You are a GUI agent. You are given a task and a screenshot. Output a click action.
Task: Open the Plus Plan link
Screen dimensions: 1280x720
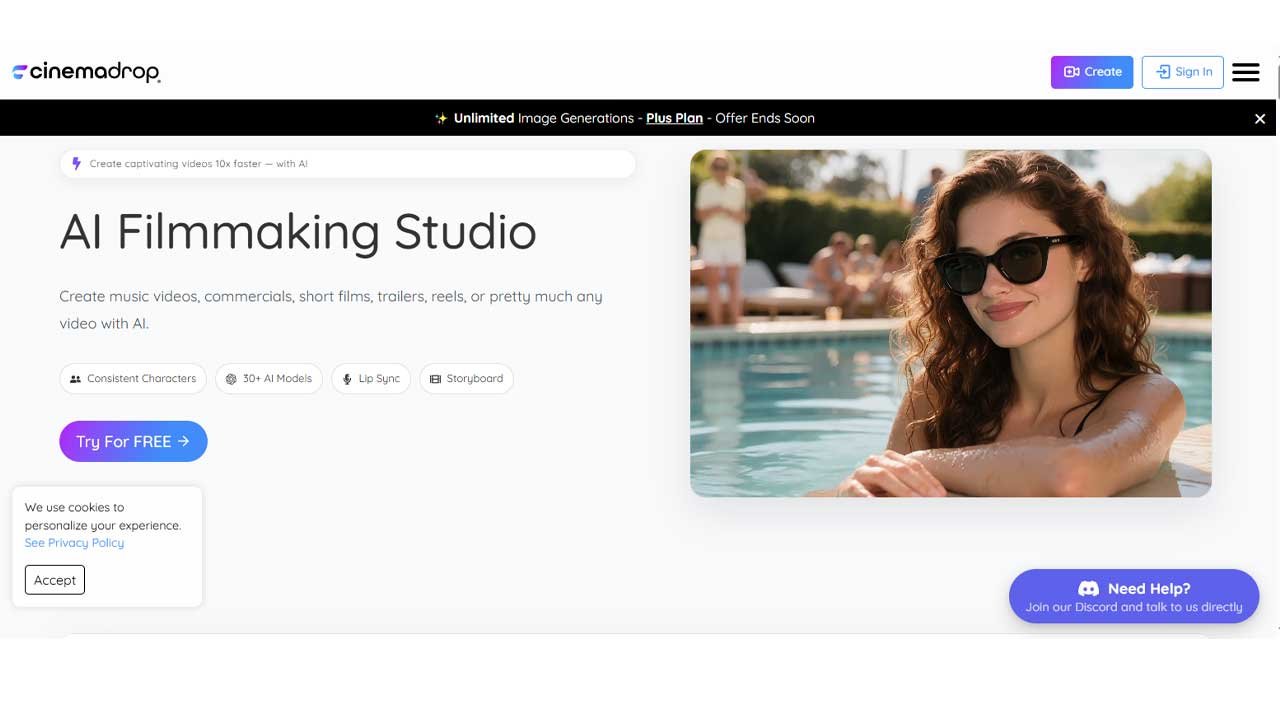[674, 118]
